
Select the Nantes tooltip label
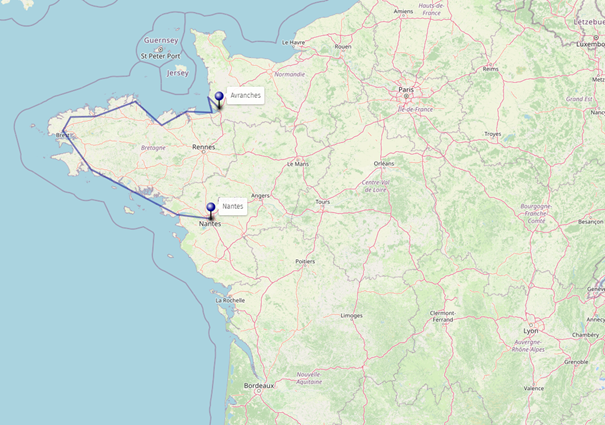coord(233,207)
